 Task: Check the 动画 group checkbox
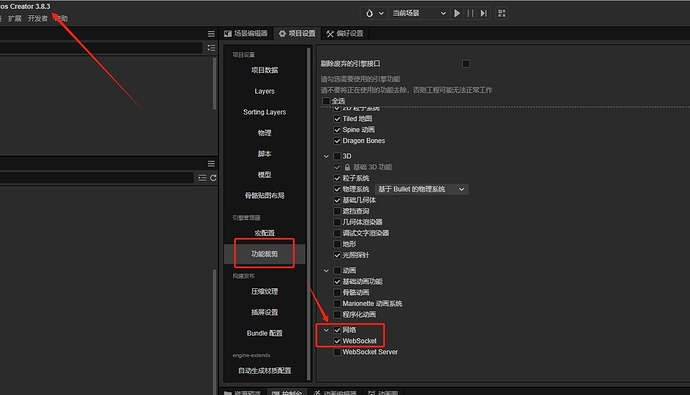(337, 271)
